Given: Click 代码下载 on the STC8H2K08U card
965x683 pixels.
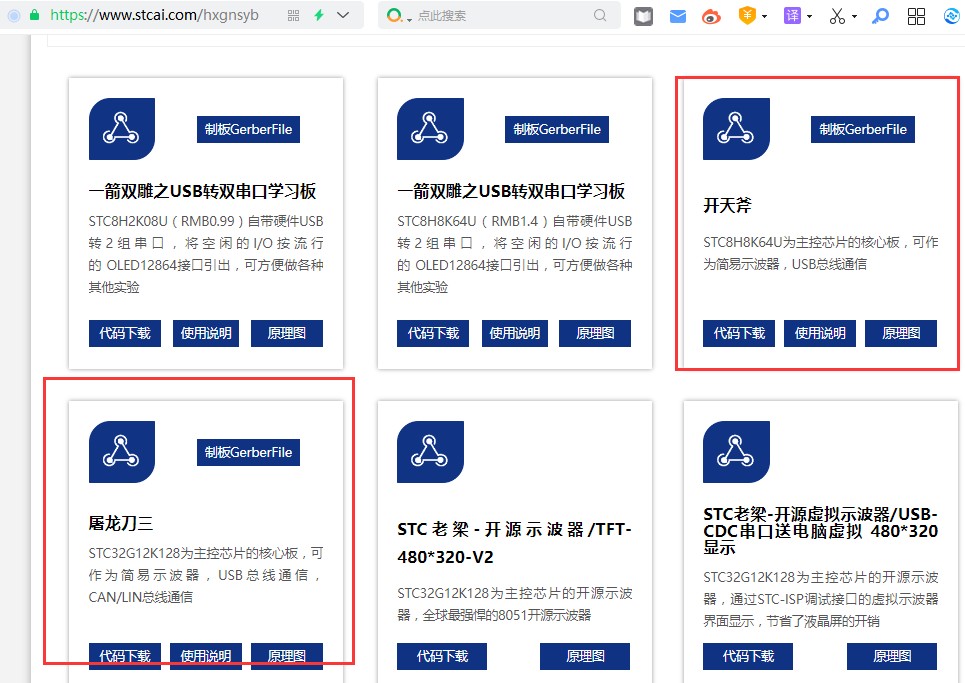Looking at the screenshot, I should [x=125, y=333].
